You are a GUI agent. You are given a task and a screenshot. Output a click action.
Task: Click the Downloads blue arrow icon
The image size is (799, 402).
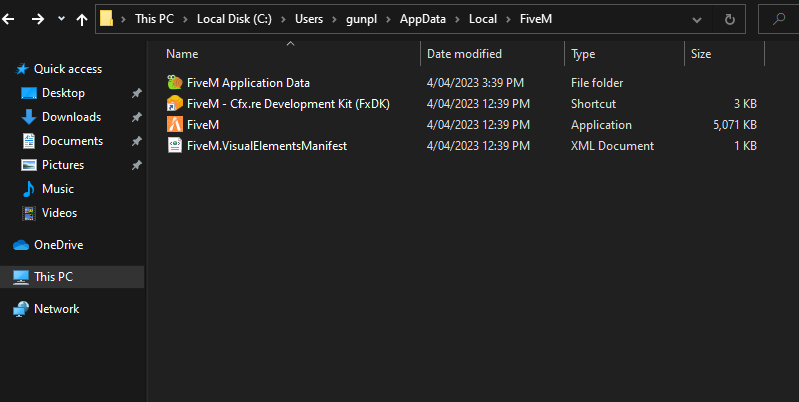(x=29, y=117)
